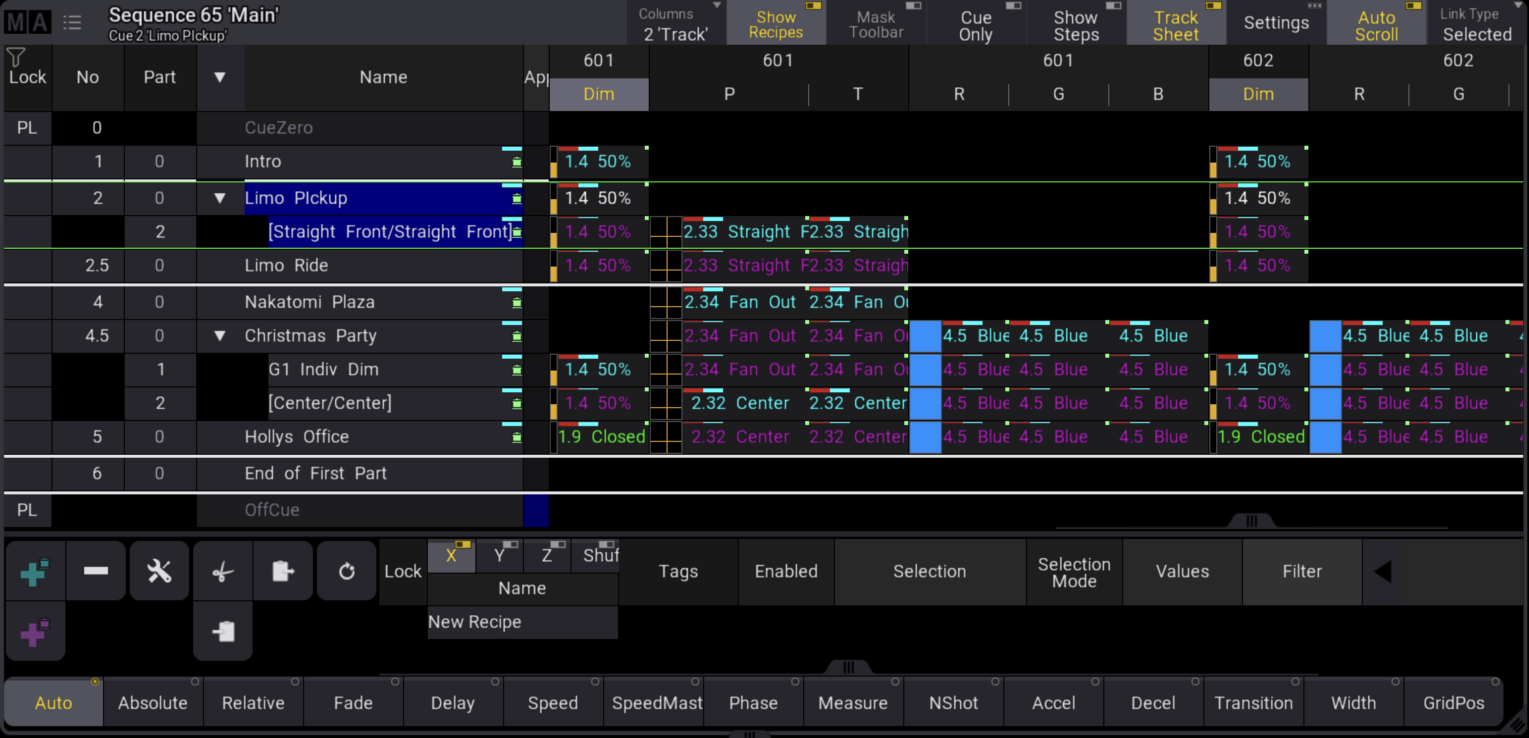The image size is (1529, 738).
Task: Click the 601 Dim column header
Action: [599, 94]
